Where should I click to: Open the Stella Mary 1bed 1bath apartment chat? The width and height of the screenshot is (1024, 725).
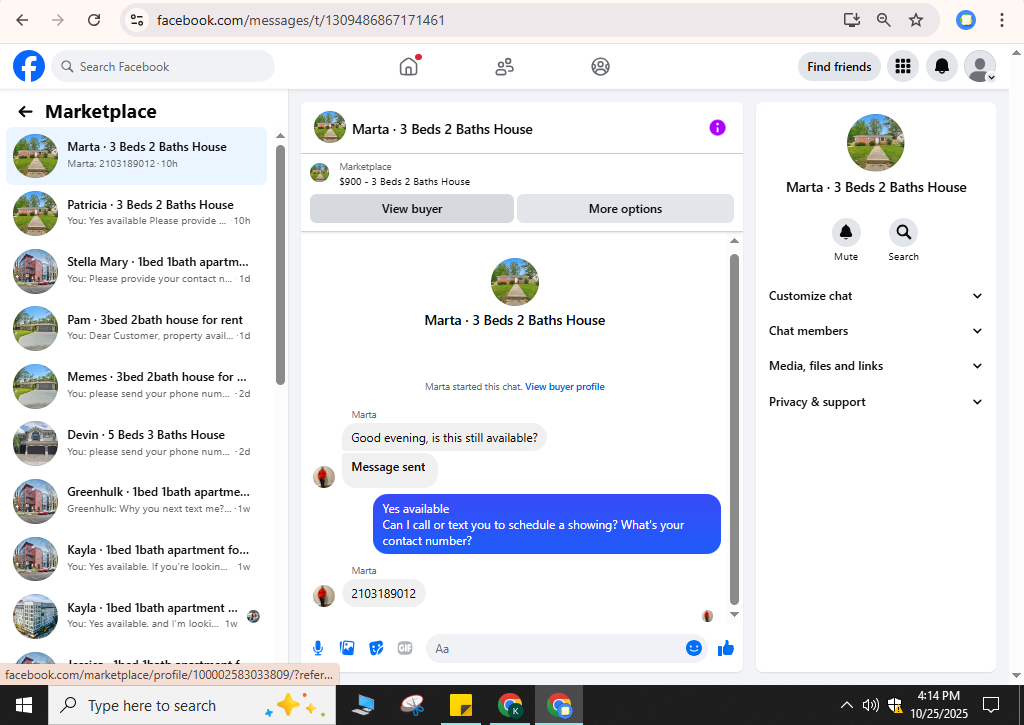(136, 270)
